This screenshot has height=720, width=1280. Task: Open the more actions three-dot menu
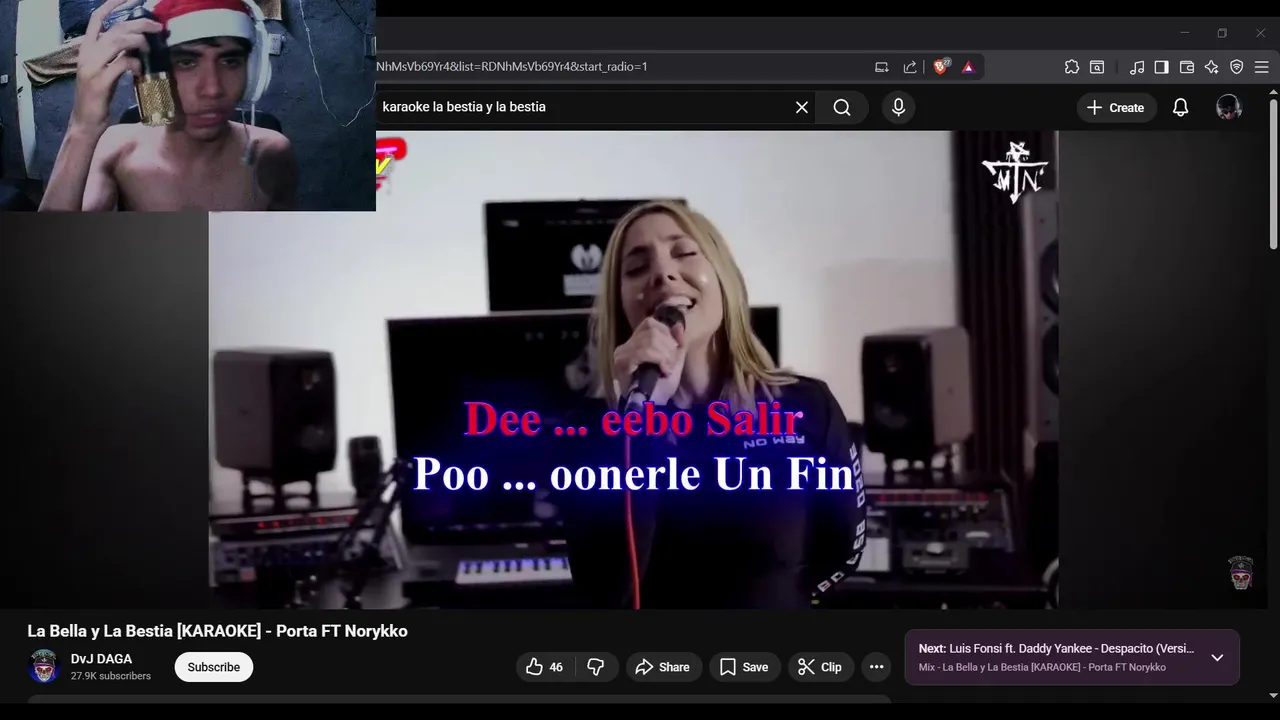(877, 667)
